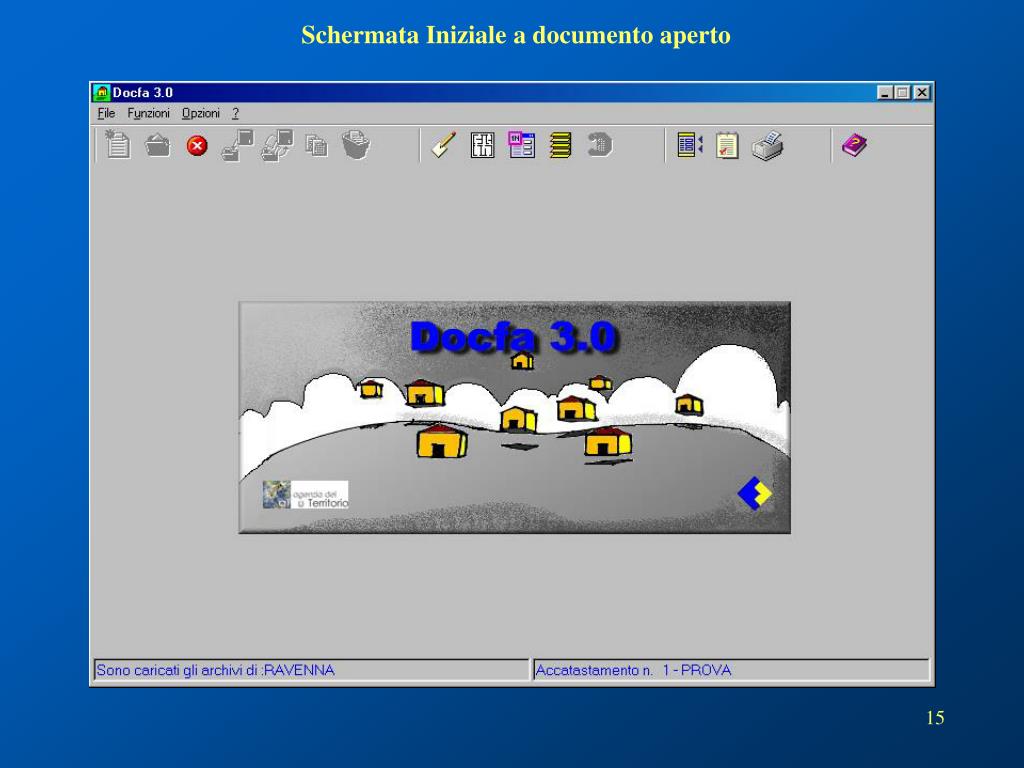Select the pencil edit icon
Screen dimensions: 1024x768
coord(444,144)
